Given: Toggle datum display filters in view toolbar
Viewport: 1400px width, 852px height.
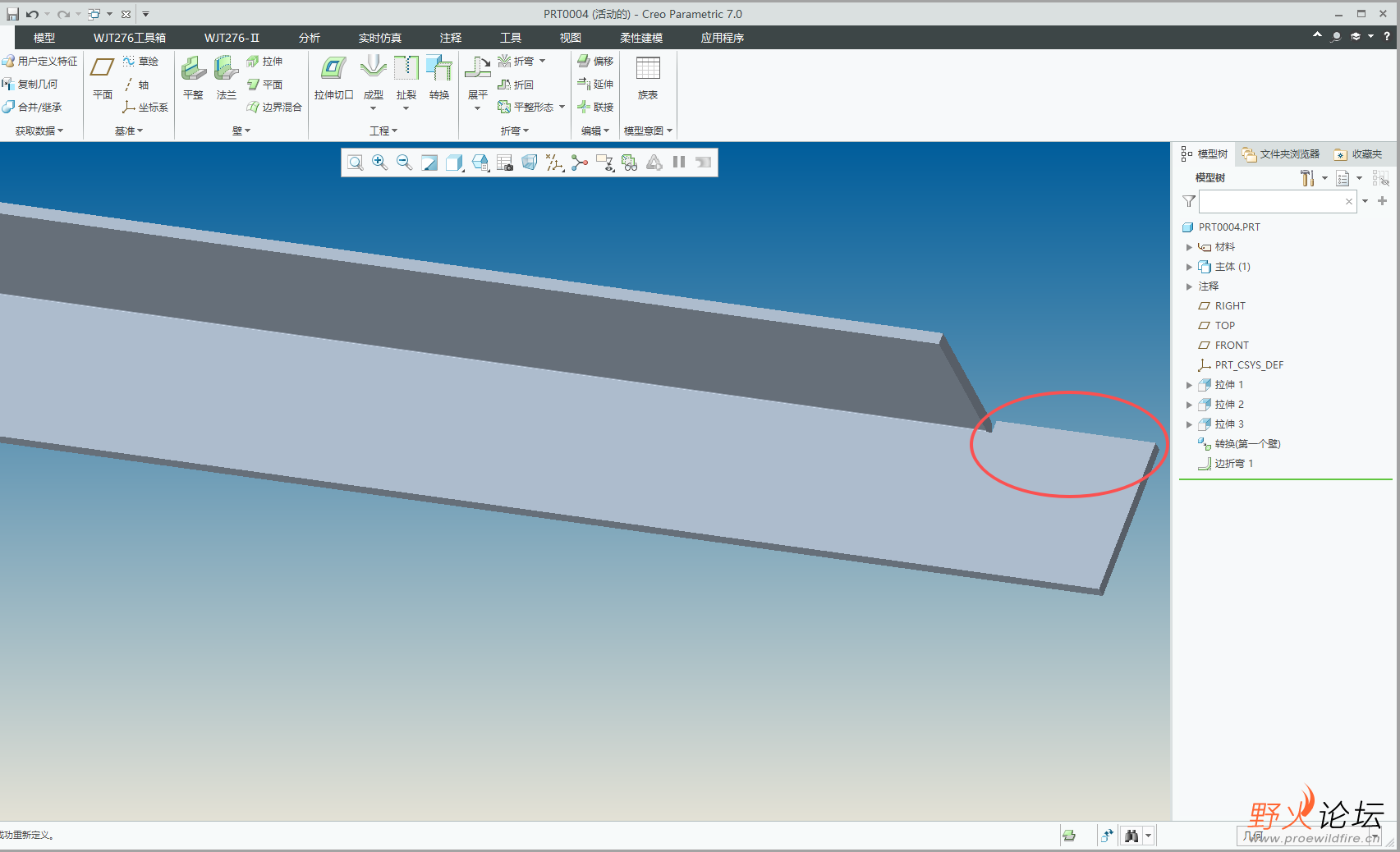Looking at the screenshot, I should 555,163.
